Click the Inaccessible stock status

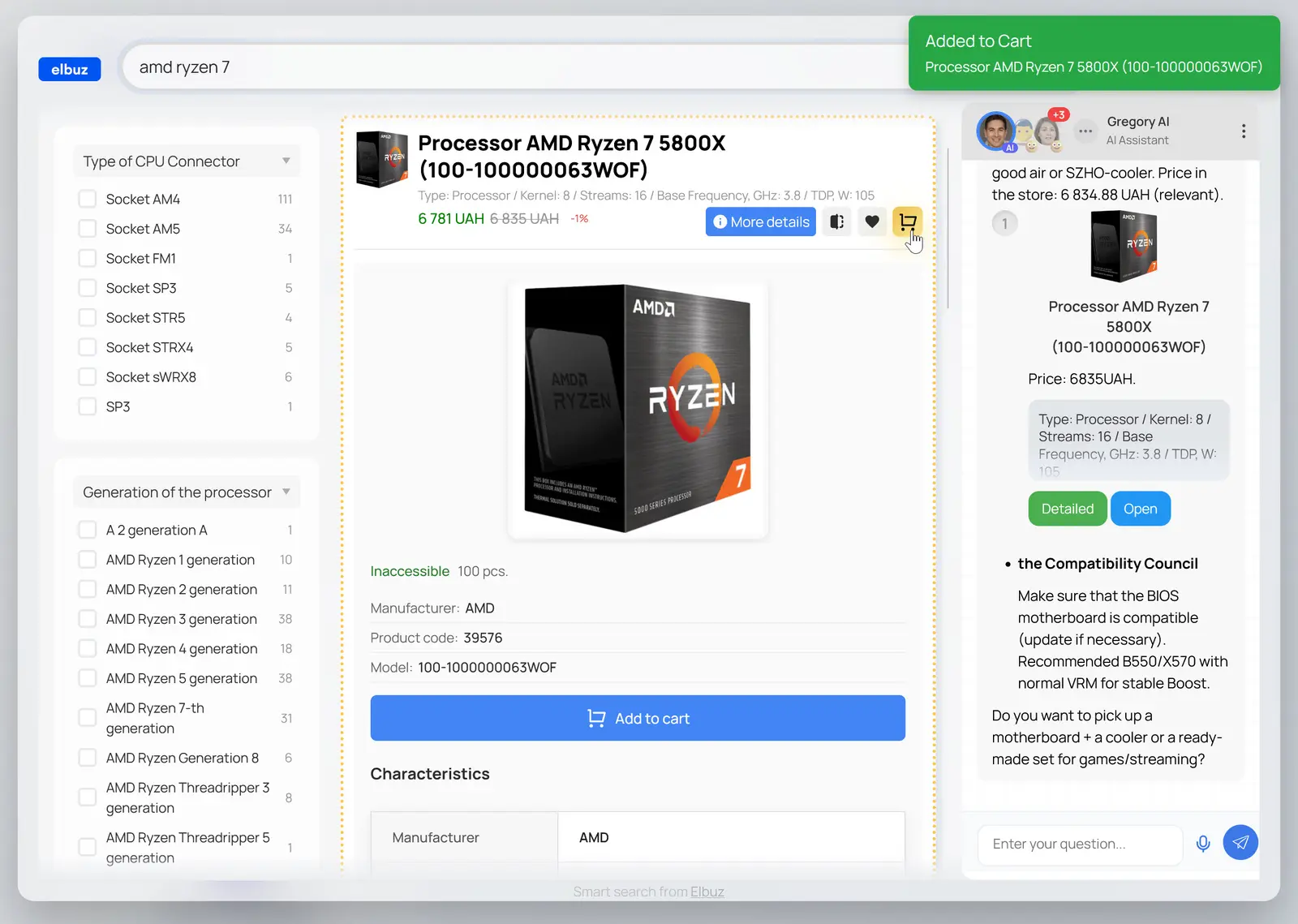pyautogui.click(x=410, y=571)
